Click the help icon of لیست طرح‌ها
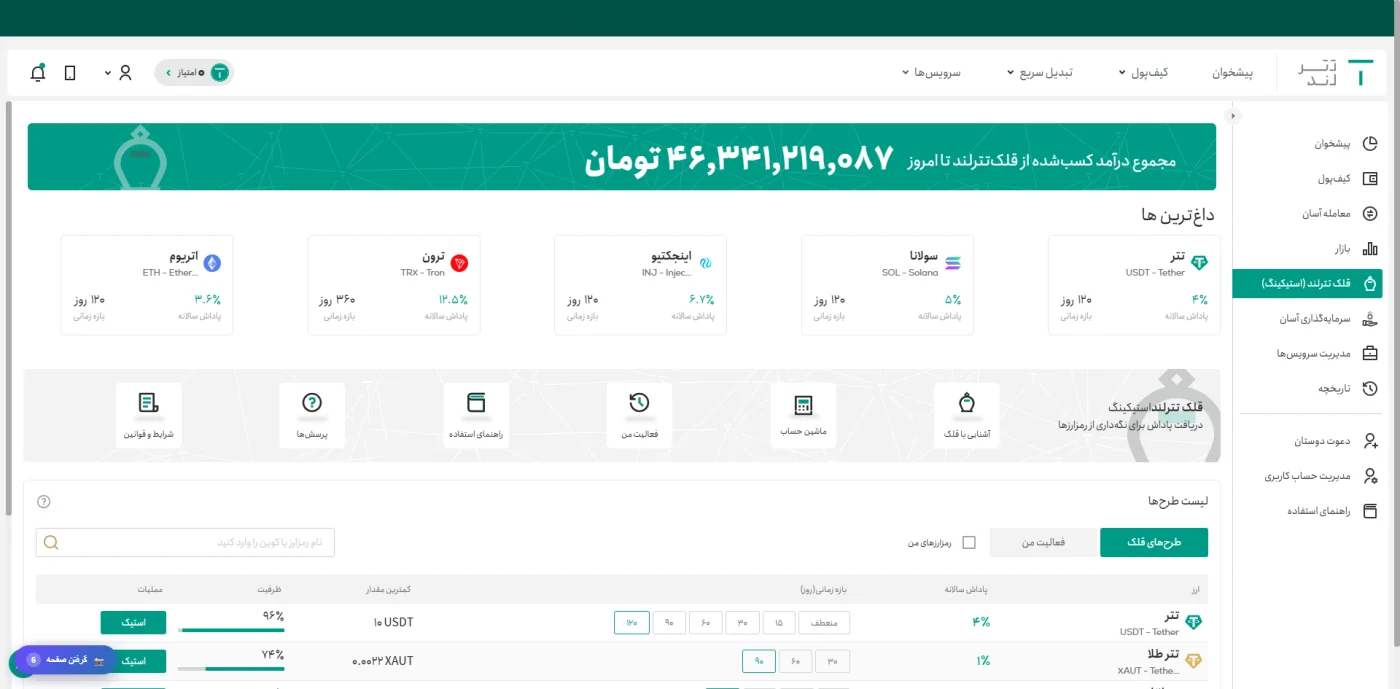Viewport: 1400px width, 689px height. click(x=43, y=502)
